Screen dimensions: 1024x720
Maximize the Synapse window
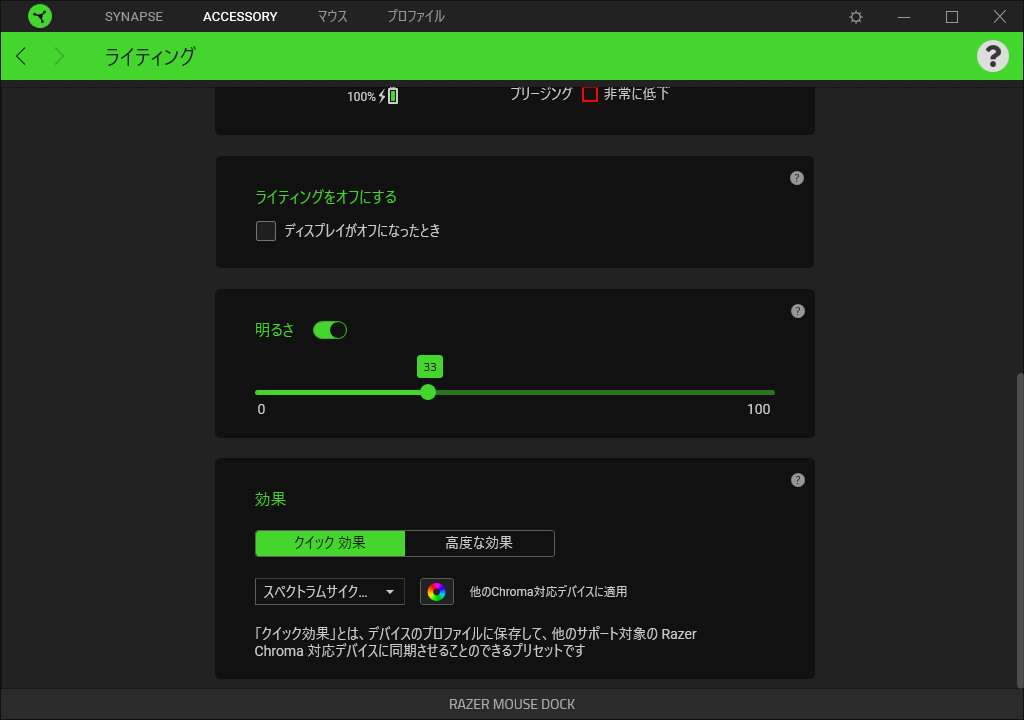[x=952, y=17]
